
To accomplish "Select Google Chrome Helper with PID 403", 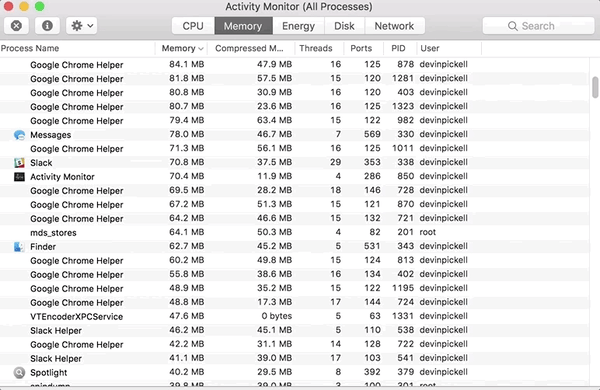I will tap(294, 92).
